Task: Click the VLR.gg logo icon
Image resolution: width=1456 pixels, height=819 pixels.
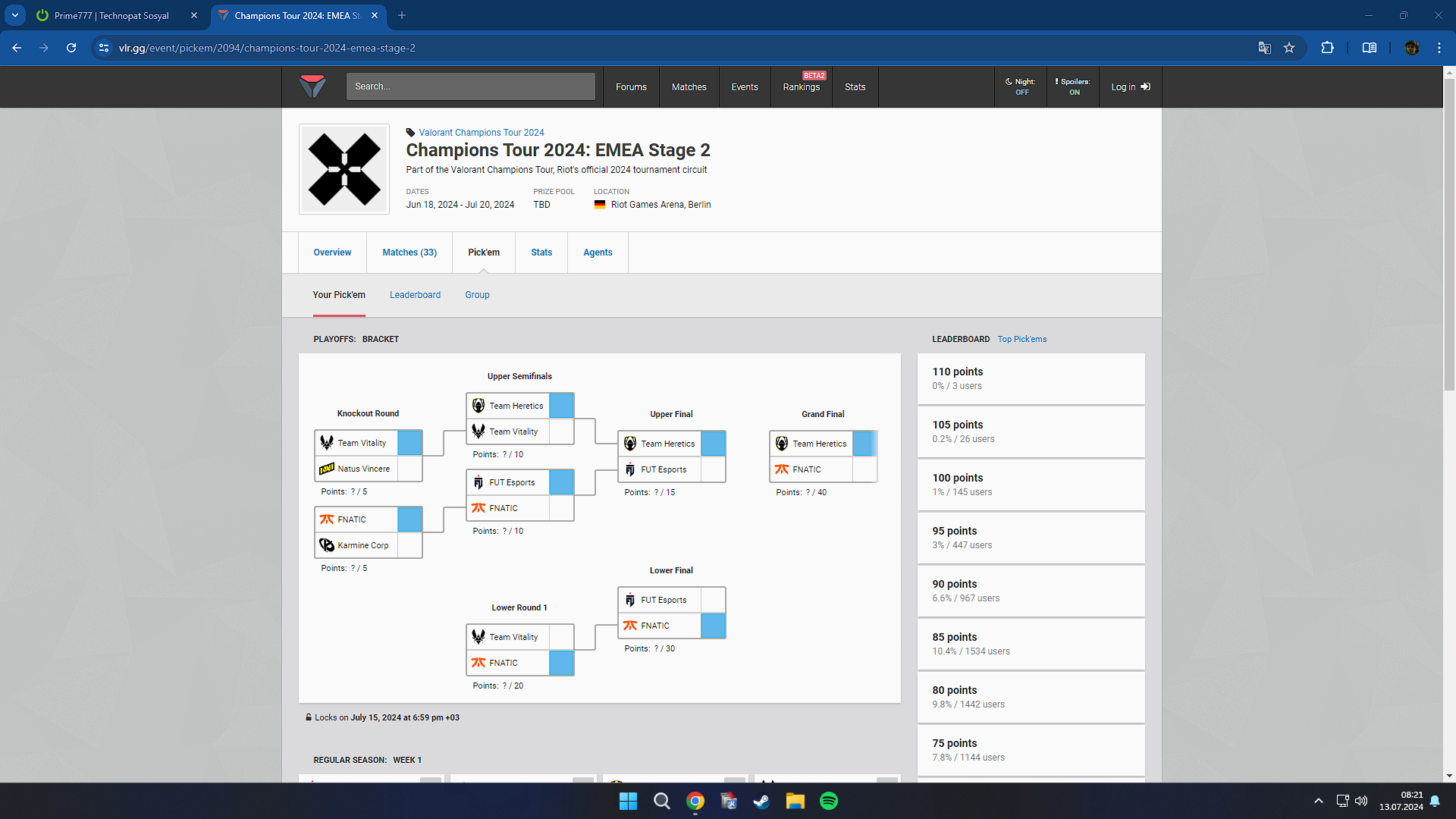Action: [x=312, y=86]
